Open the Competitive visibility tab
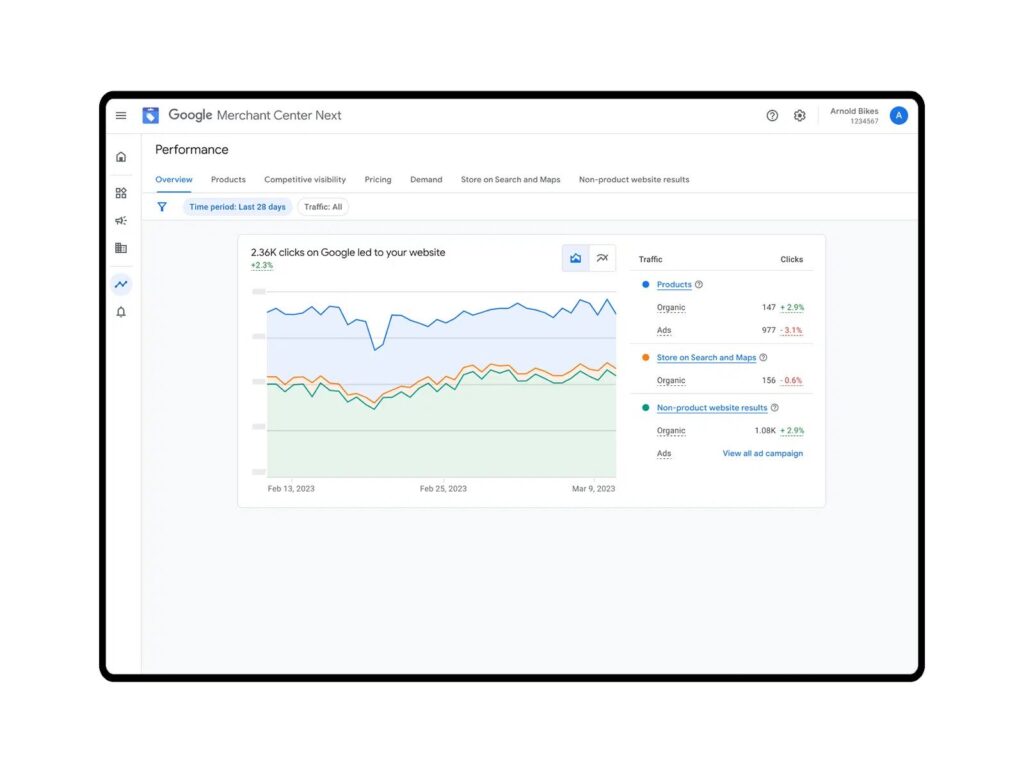This screenshot has width=1024, height=768. 305,180
